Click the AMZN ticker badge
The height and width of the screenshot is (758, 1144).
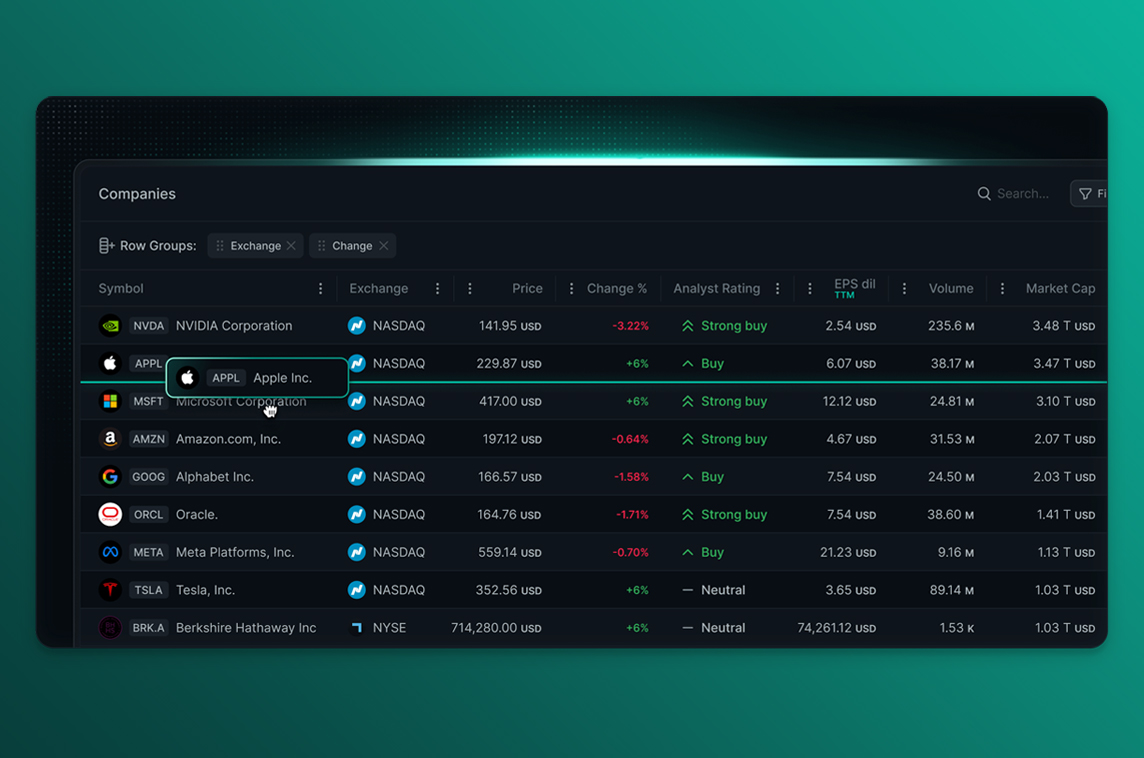point(148,438)
